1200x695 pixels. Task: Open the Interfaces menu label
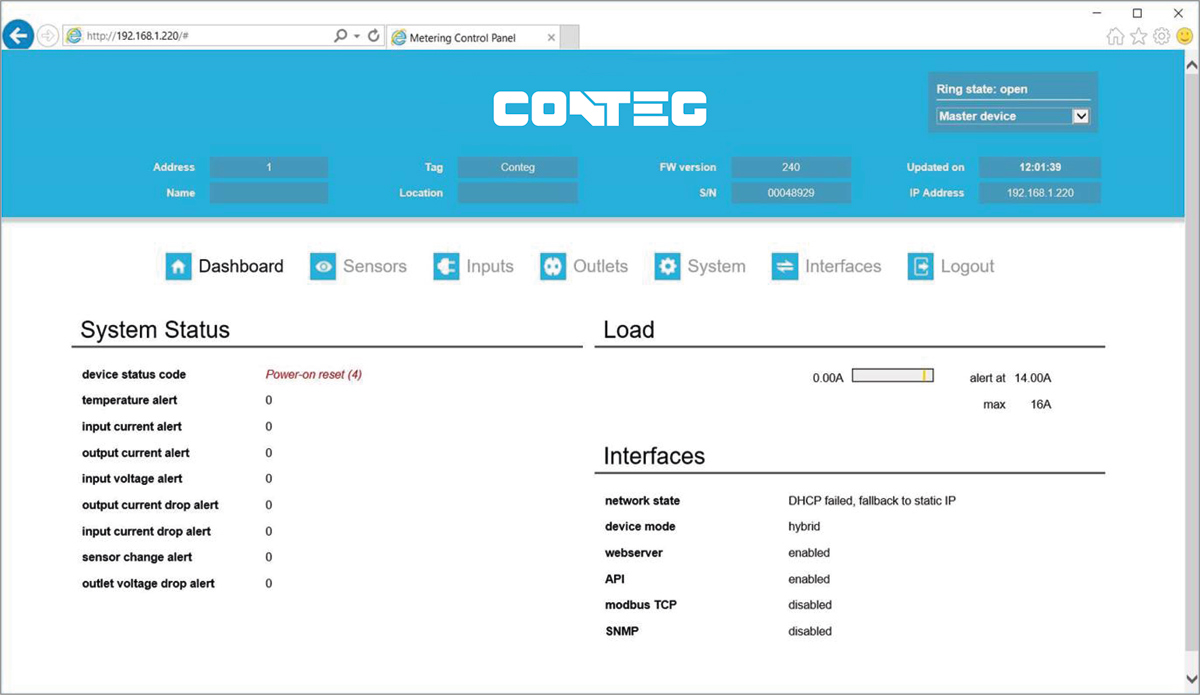(x=843, y=267)
